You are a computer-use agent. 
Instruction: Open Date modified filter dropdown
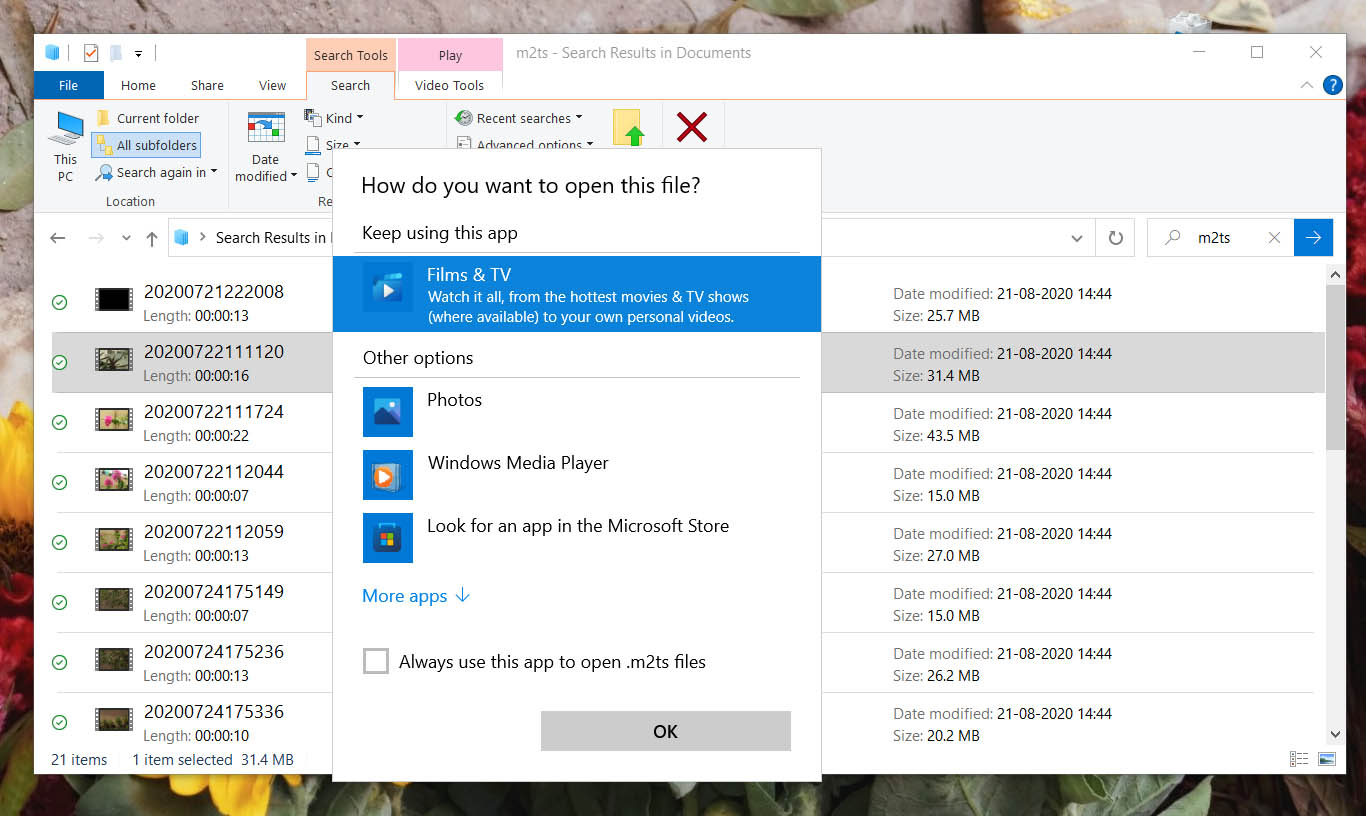(266, 147)
